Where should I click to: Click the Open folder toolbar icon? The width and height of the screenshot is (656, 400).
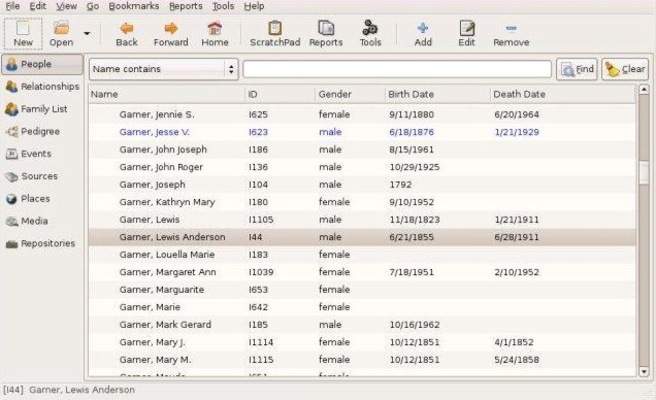(61, 33)
